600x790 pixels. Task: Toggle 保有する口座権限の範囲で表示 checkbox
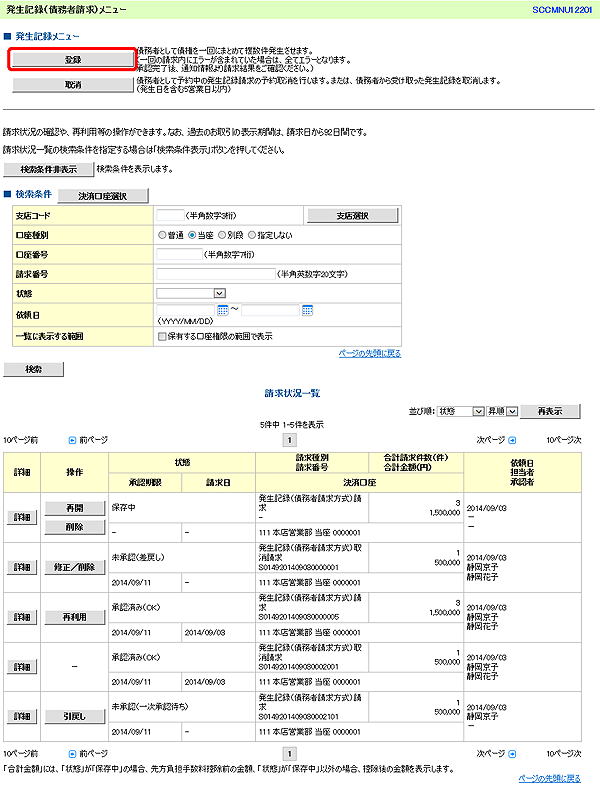(x=162, y=337)
